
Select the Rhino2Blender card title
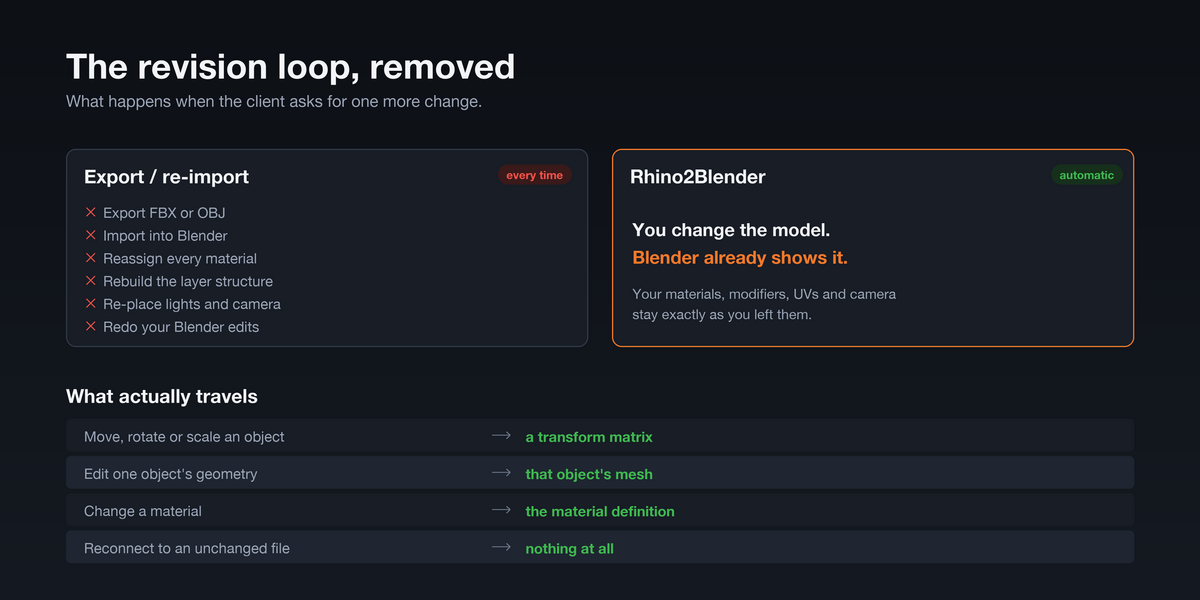(x=698, y=177)
